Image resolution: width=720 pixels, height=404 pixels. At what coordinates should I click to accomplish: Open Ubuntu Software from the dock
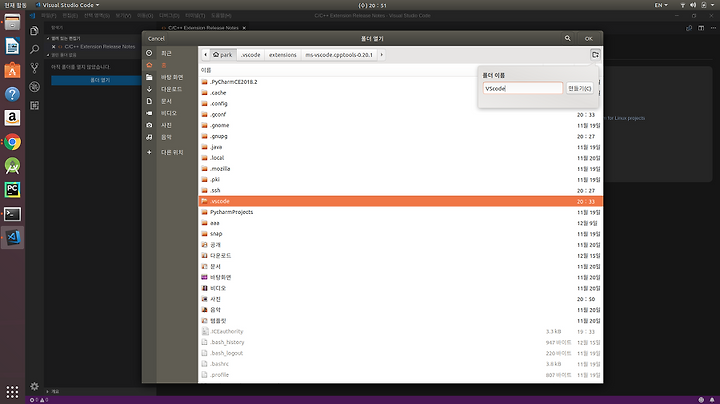(x=12, y=70)
